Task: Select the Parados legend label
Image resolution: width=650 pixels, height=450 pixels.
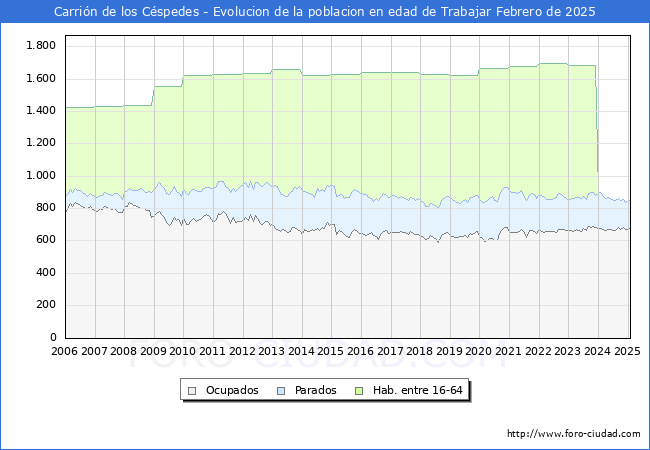Action: [x=315, y=390]
